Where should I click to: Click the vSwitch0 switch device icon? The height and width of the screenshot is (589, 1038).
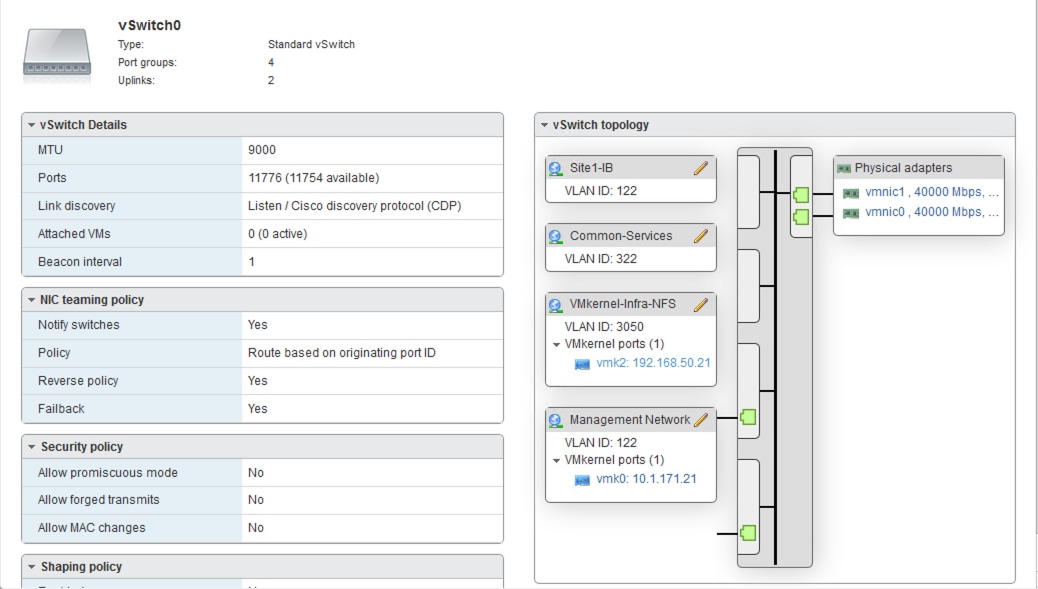pyautogui.click(x=56, y=54)
